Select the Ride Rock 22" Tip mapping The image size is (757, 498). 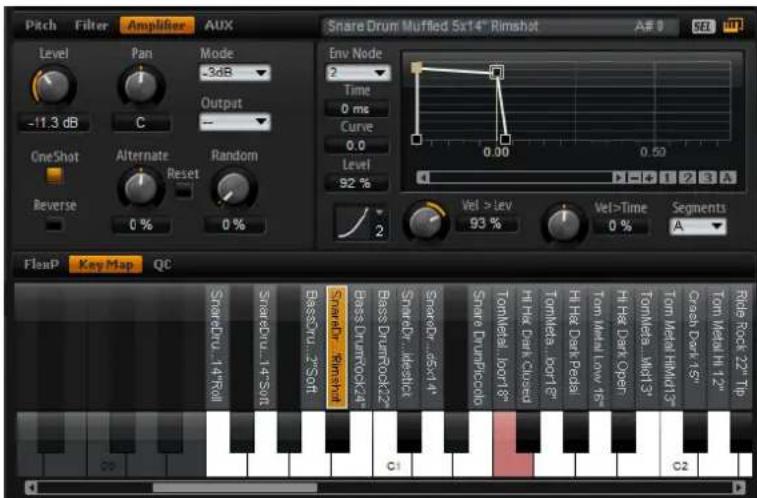pos(741,347)
